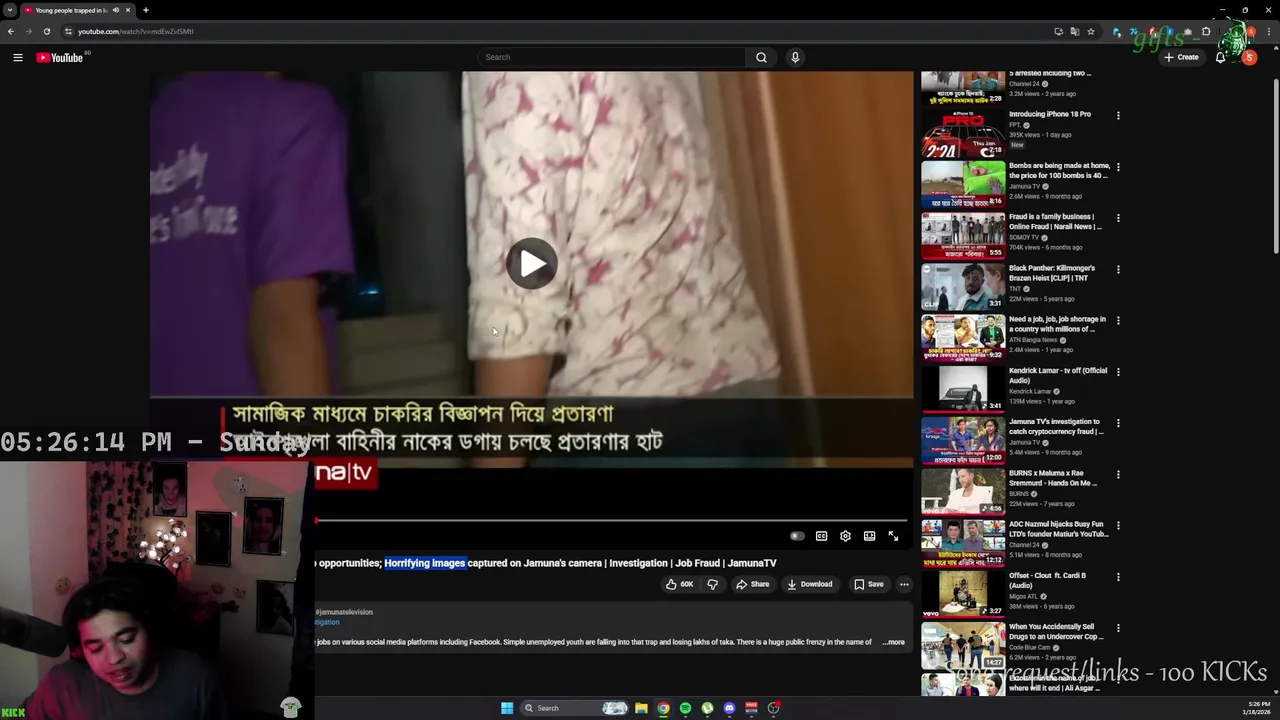The width and height of the screenshot is (1280, 720).
Task: Go to YouTube home via logo
Action: click(x=60, y=57)
